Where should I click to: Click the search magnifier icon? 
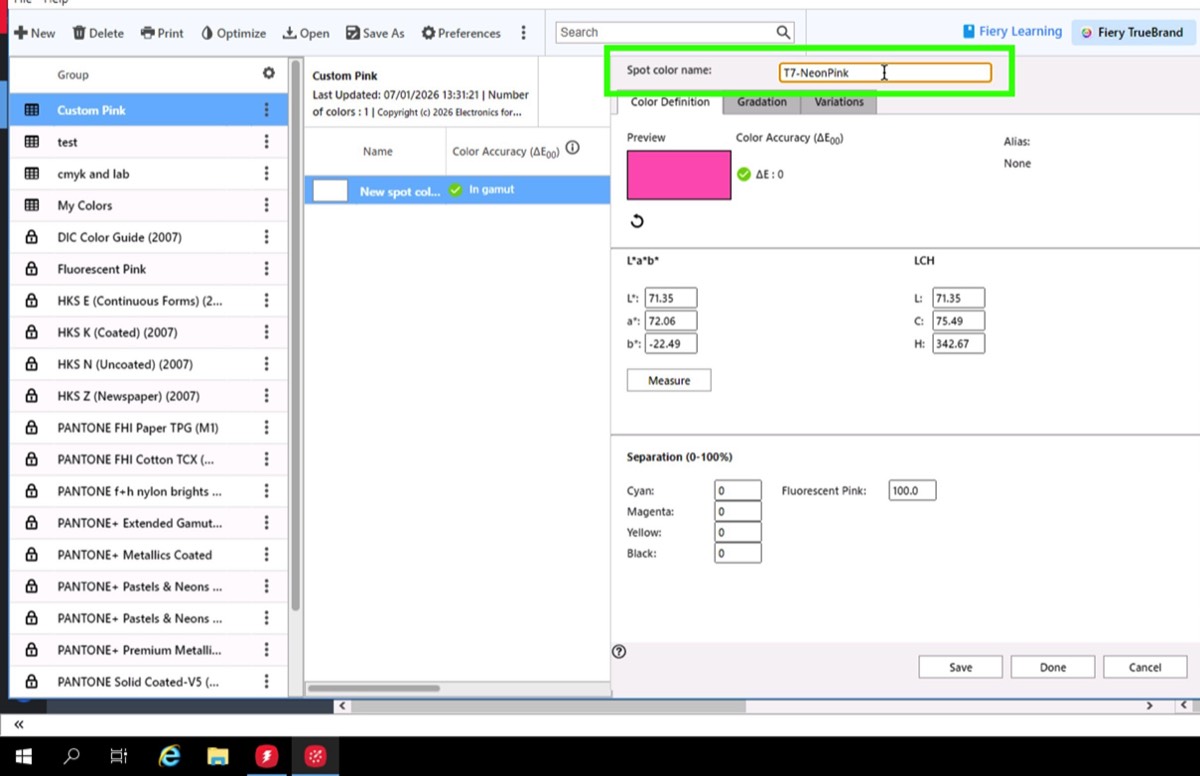pos(783,32)
